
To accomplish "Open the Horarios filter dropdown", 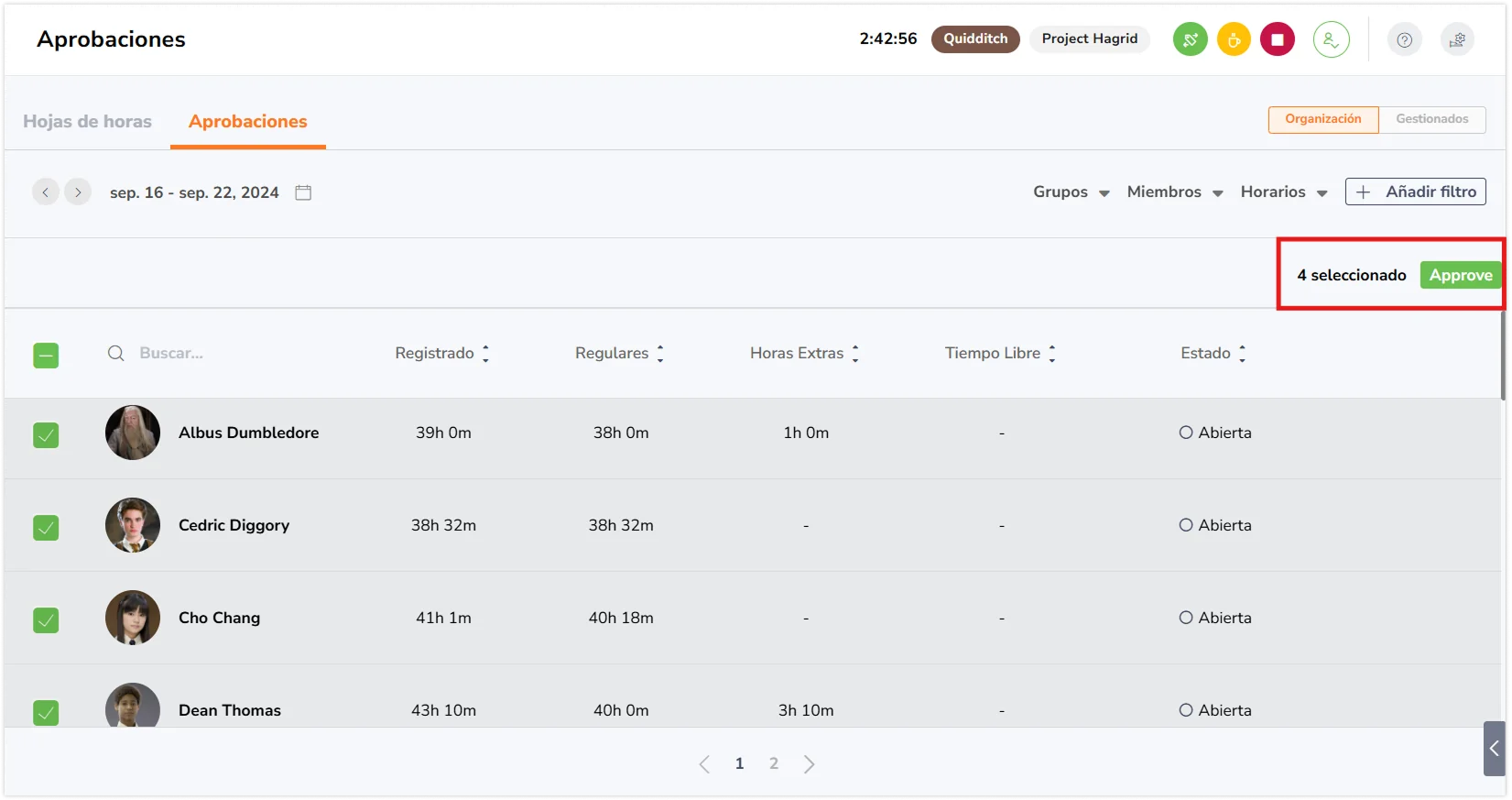I will click(x=1284, y=192).
